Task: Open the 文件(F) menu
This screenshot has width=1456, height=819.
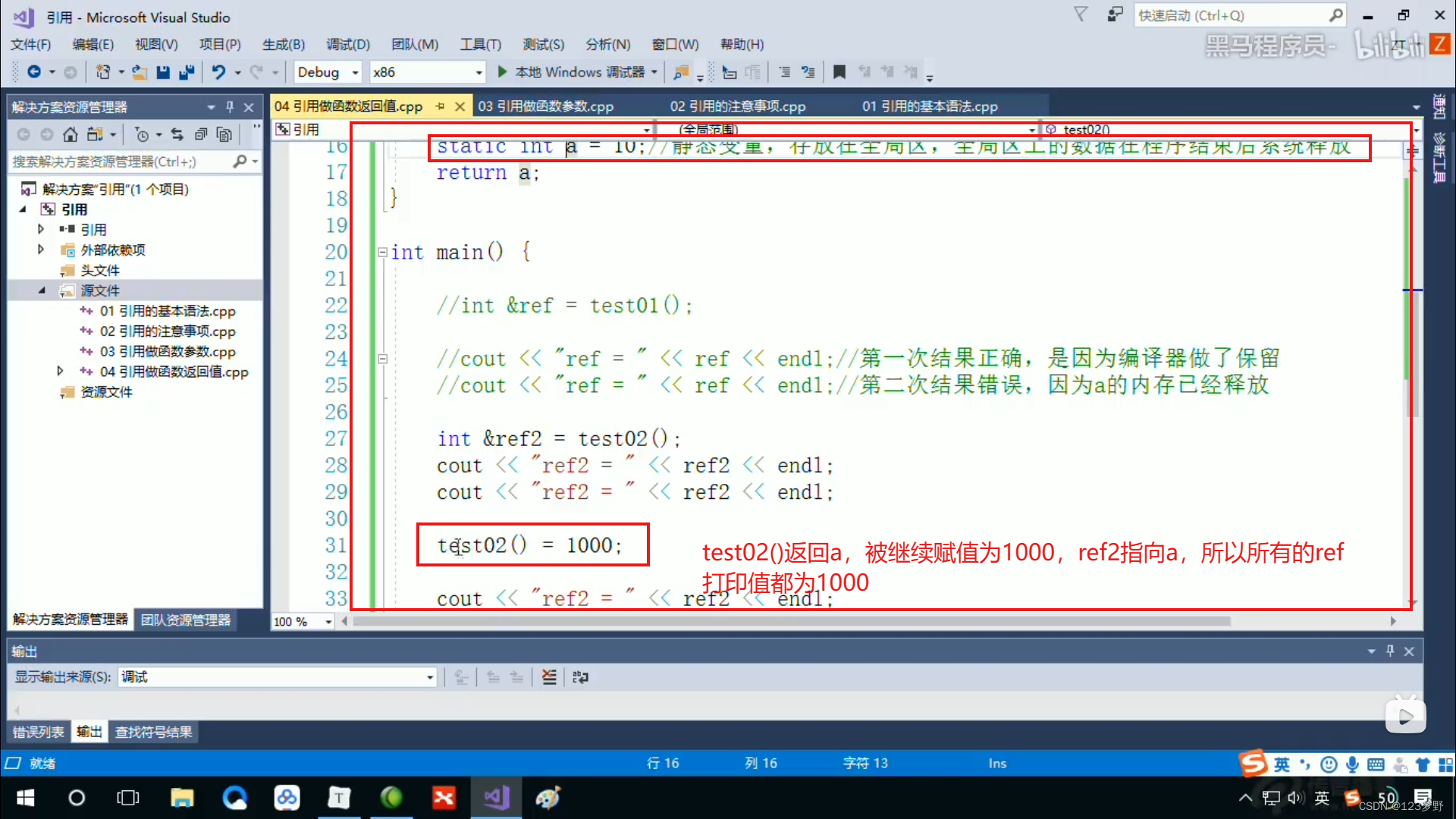Action: [30, 44]
